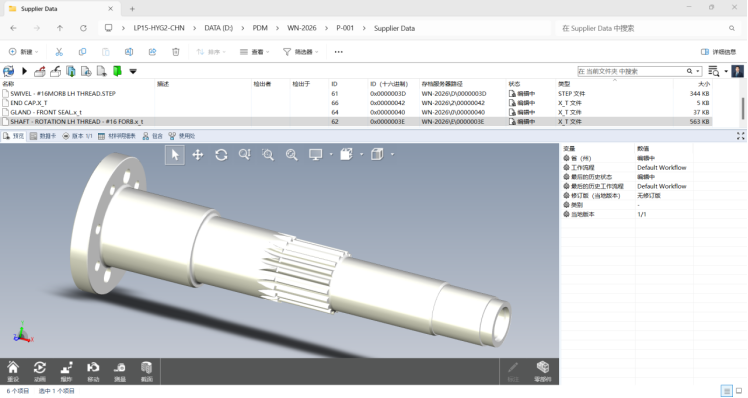Activate the rotate tool in preview toolbar
The height and width of the screenshot is (398, 748).
pyautogui.click(x=221, y=155)
